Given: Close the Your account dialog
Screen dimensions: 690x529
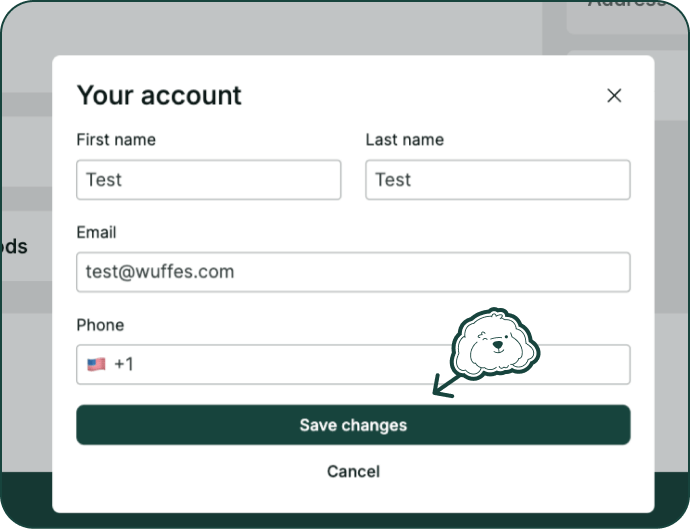Looking at the screenshot, I should [614, 96].
